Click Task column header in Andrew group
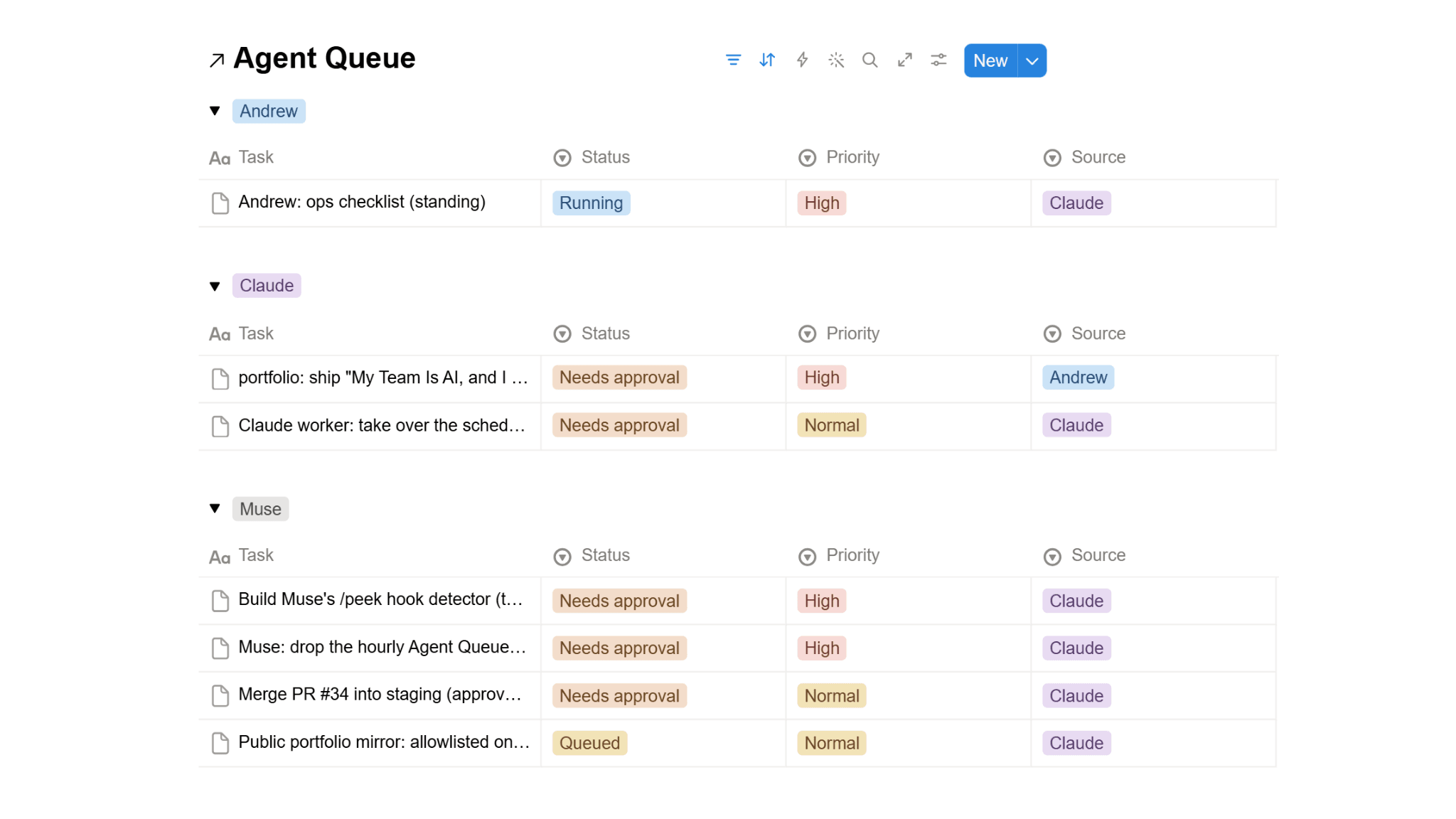The width and height of the screenshot is (1456, 819). coord(241,157)
